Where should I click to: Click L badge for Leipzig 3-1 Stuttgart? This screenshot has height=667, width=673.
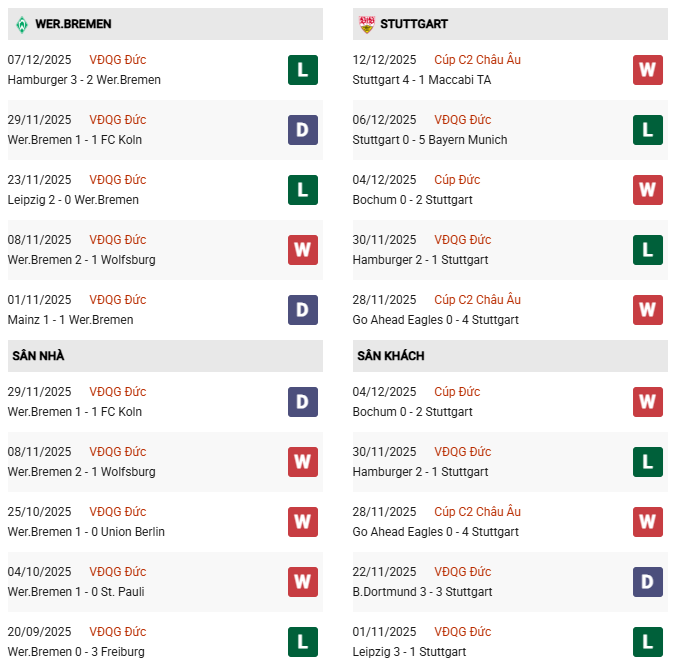tap(648, 642)
